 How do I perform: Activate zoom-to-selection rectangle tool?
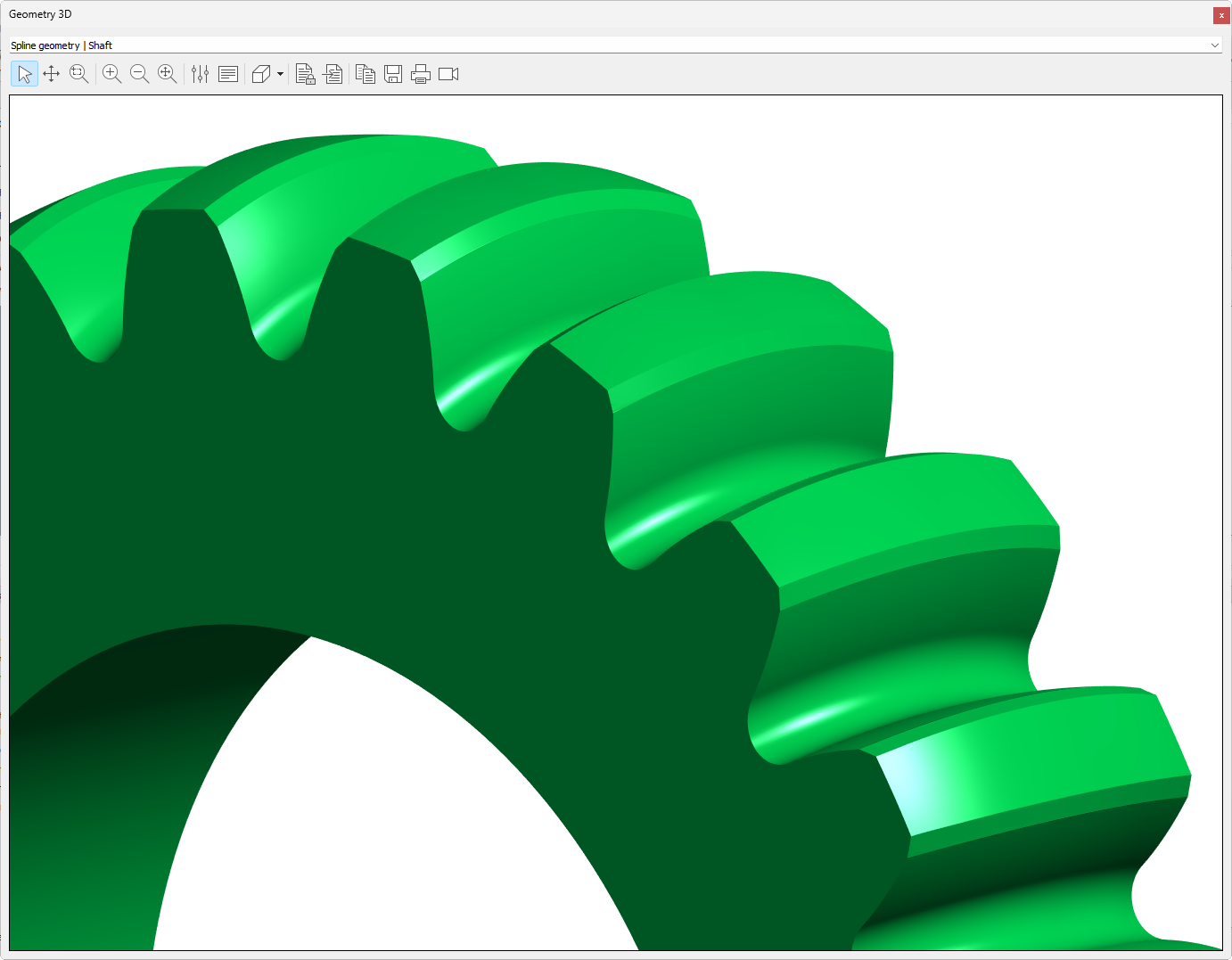[79, 74]
